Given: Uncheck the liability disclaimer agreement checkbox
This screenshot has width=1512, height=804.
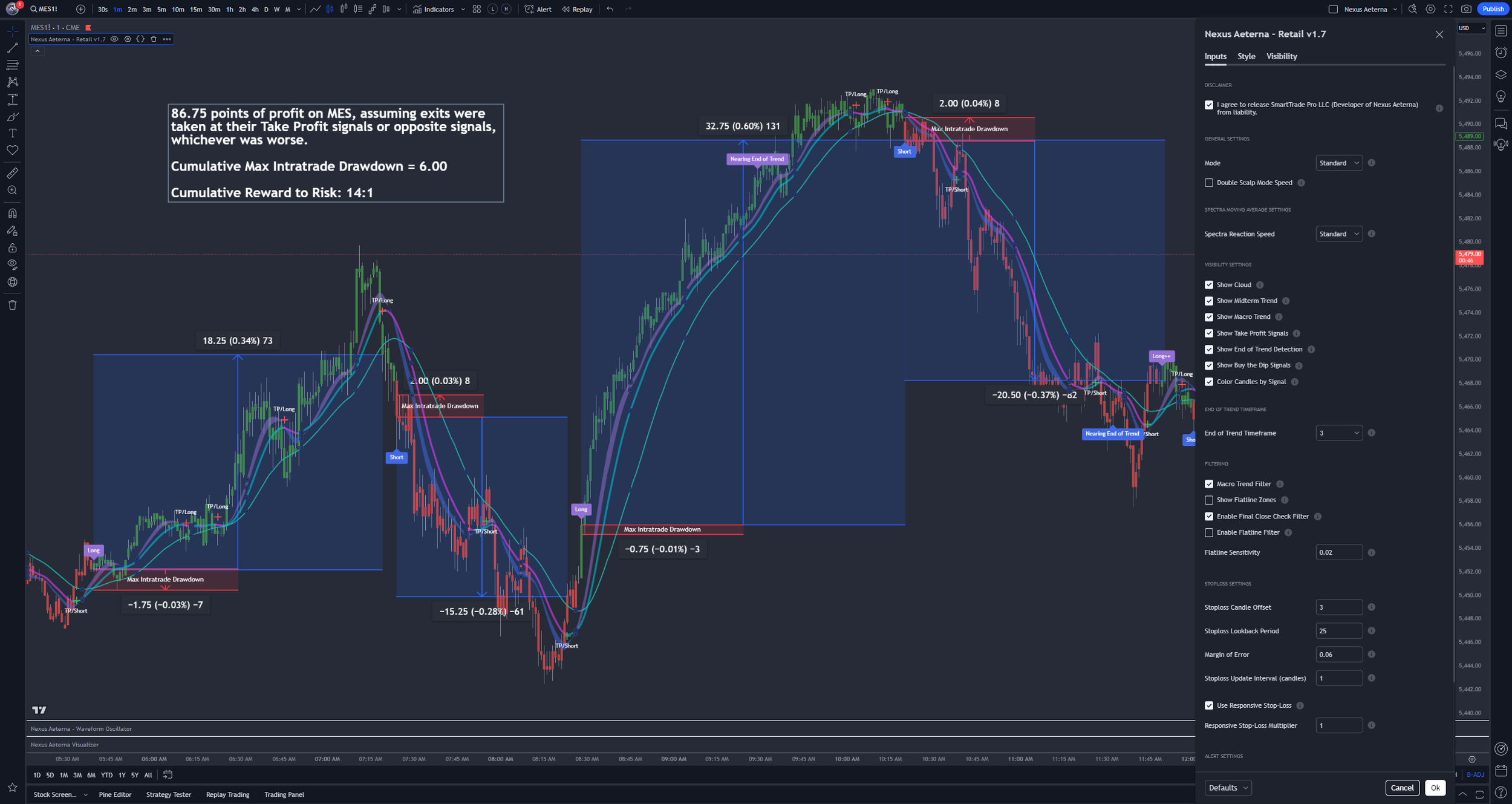Looking at the screenshot, I should (x=1209, y=105).
